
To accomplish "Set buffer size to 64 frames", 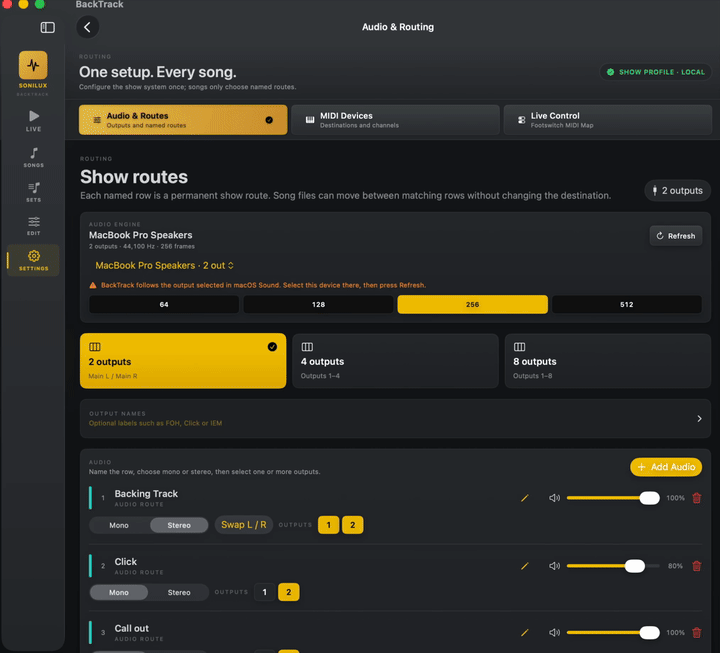I will click(164, 304).
